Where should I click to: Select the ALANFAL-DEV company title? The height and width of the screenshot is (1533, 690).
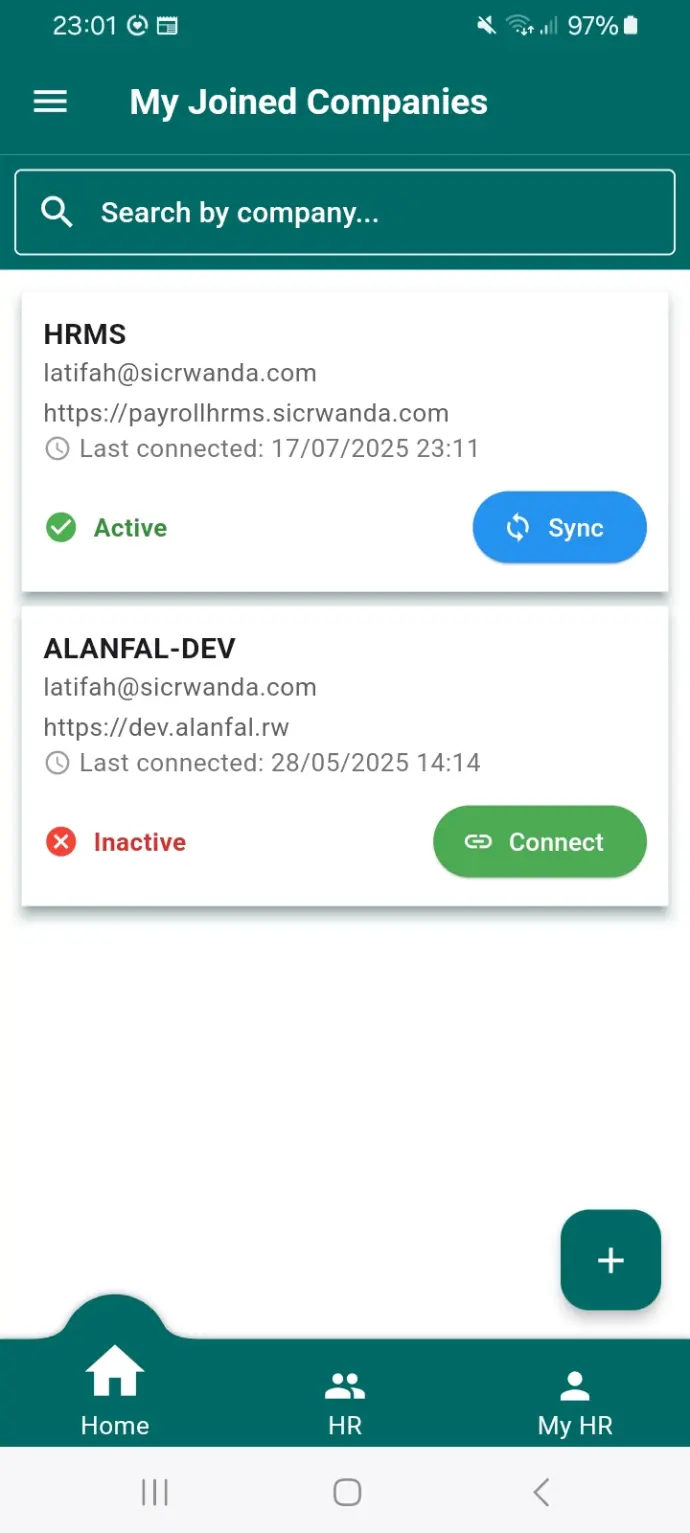tap(139, 648)
